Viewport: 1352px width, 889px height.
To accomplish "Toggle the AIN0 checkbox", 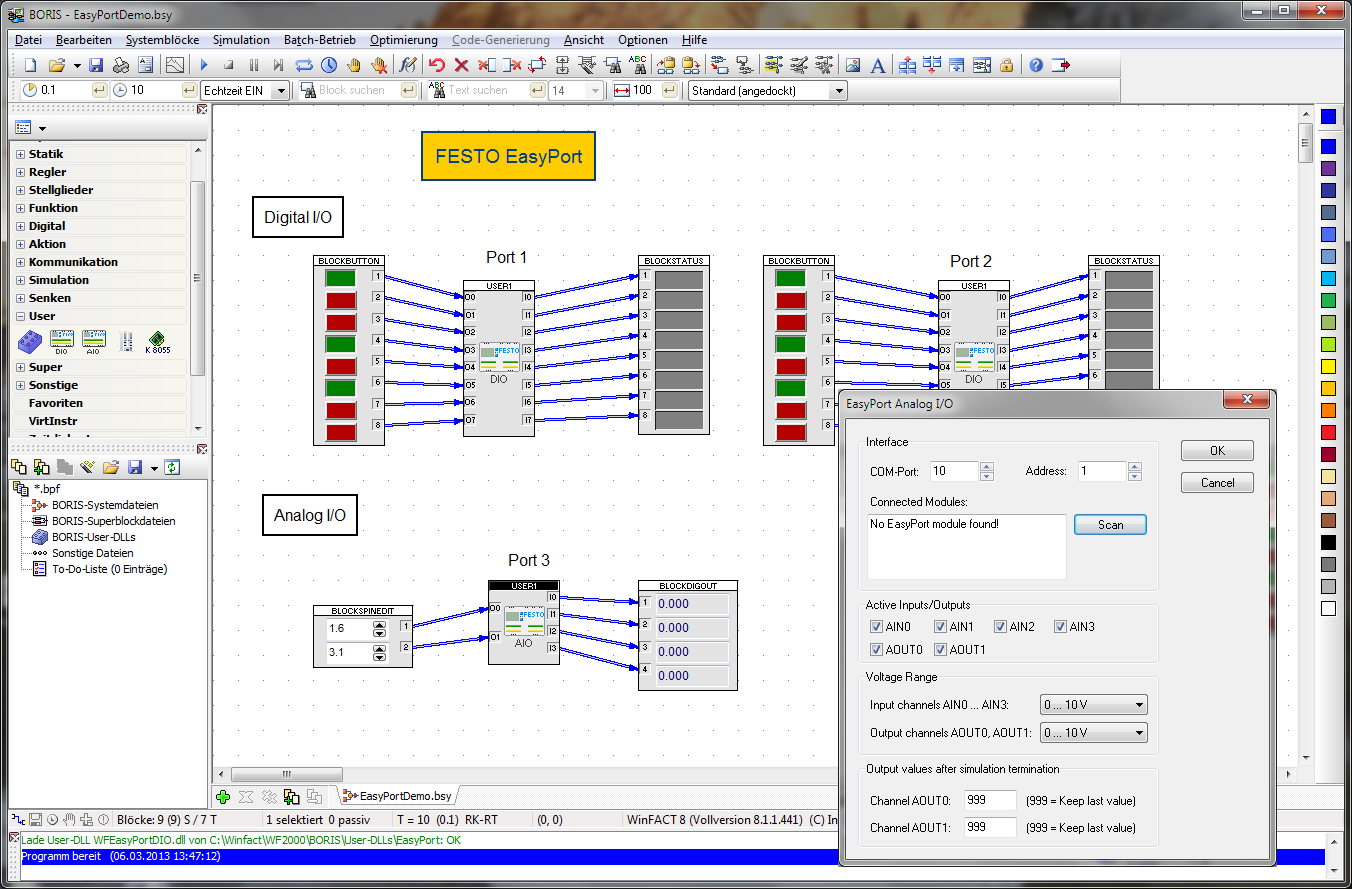I will point(877,627).
